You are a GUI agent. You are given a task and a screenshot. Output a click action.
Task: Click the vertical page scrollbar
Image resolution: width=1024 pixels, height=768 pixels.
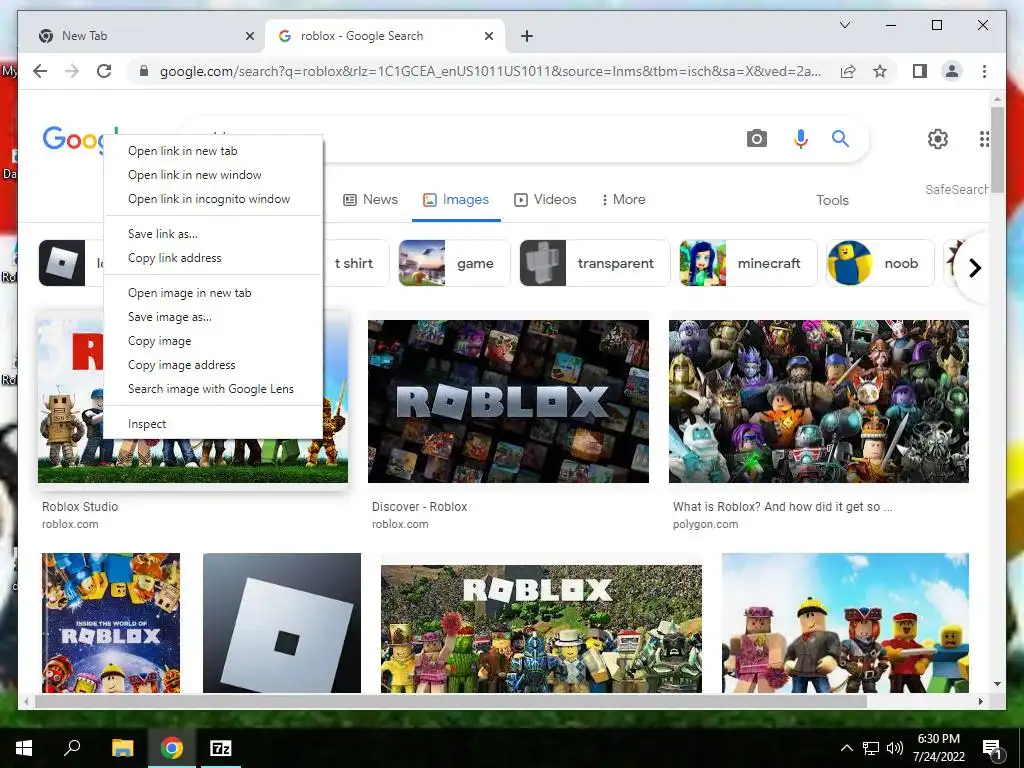[x=997, y=150]
